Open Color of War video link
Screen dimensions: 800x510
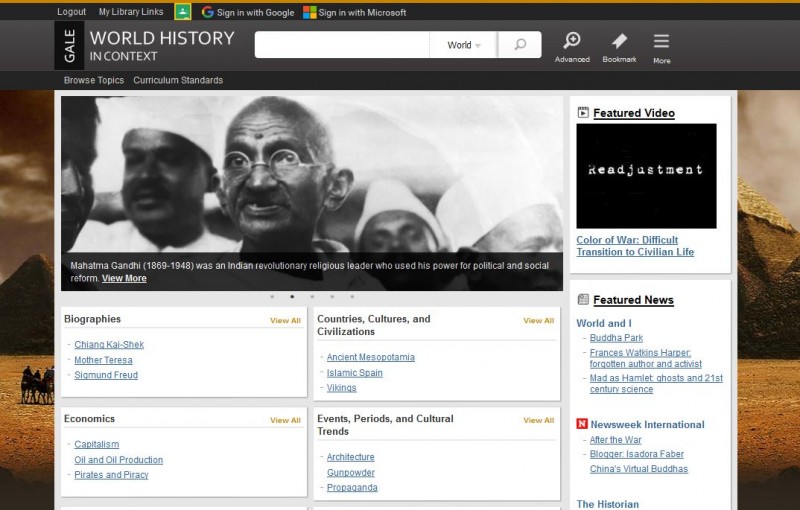click(635, 246)
